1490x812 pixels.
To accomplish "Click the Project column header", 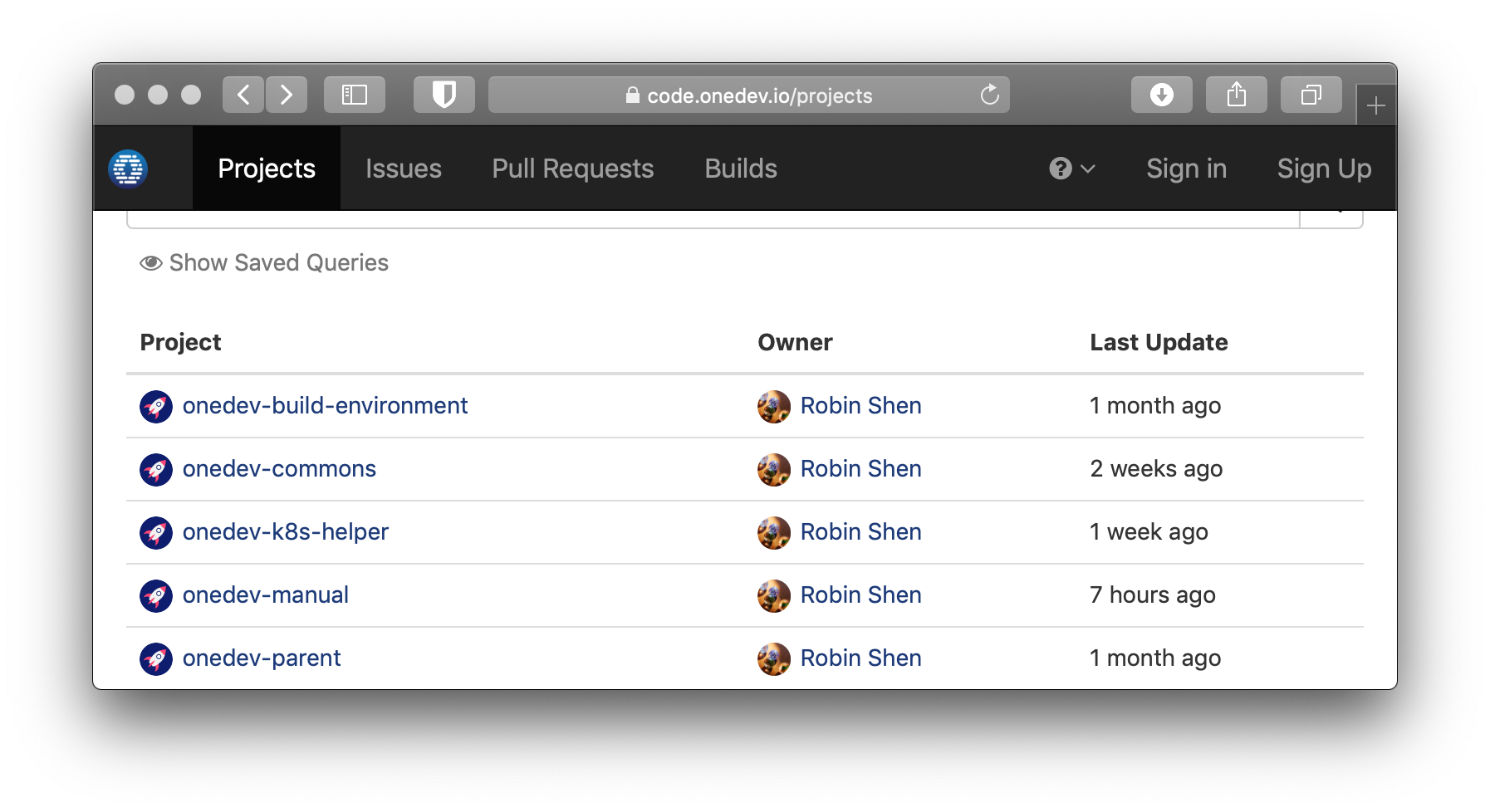I will (180, 342).
